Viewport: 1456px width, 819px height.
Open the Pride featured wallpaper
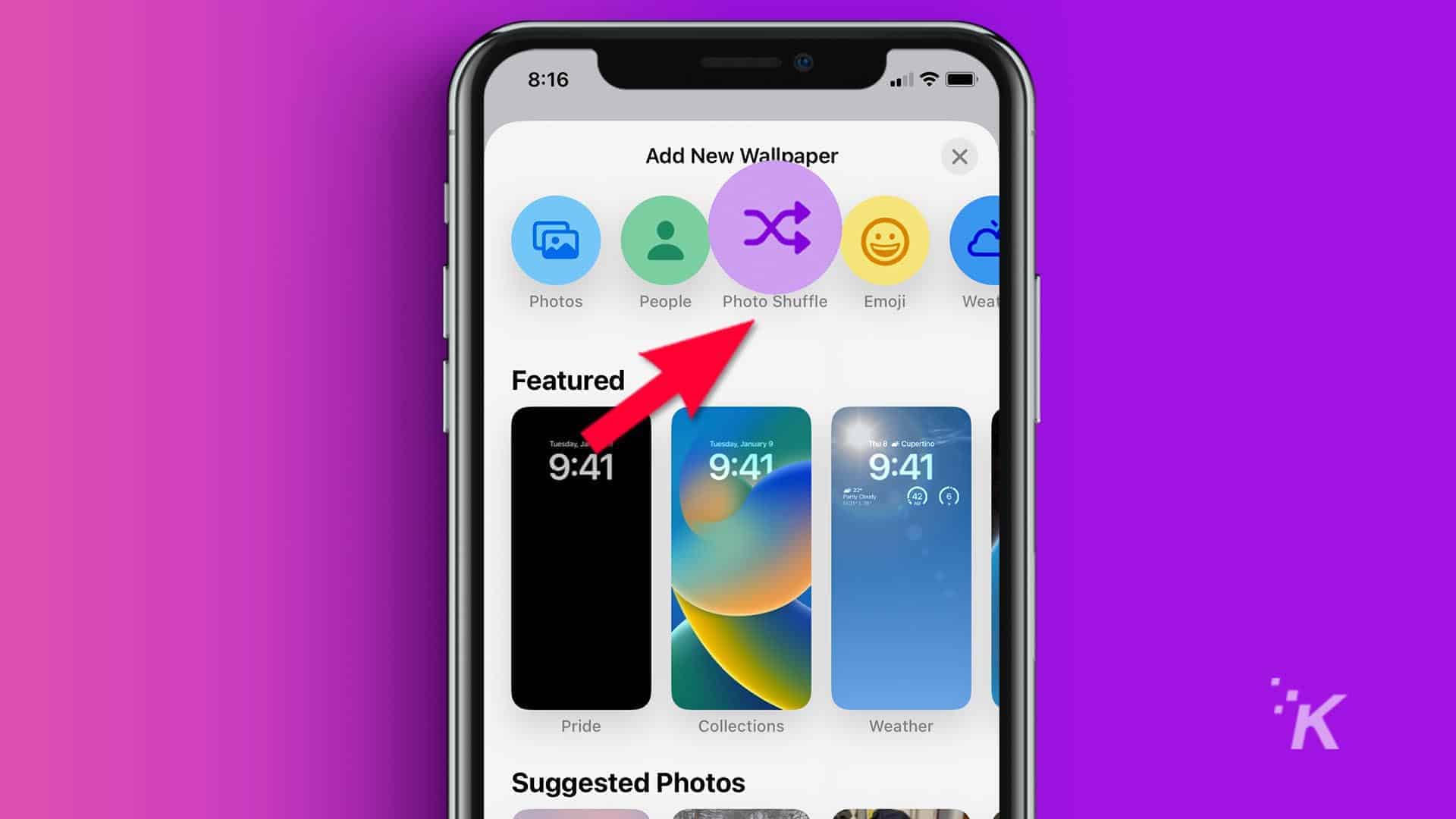point(581,558)
